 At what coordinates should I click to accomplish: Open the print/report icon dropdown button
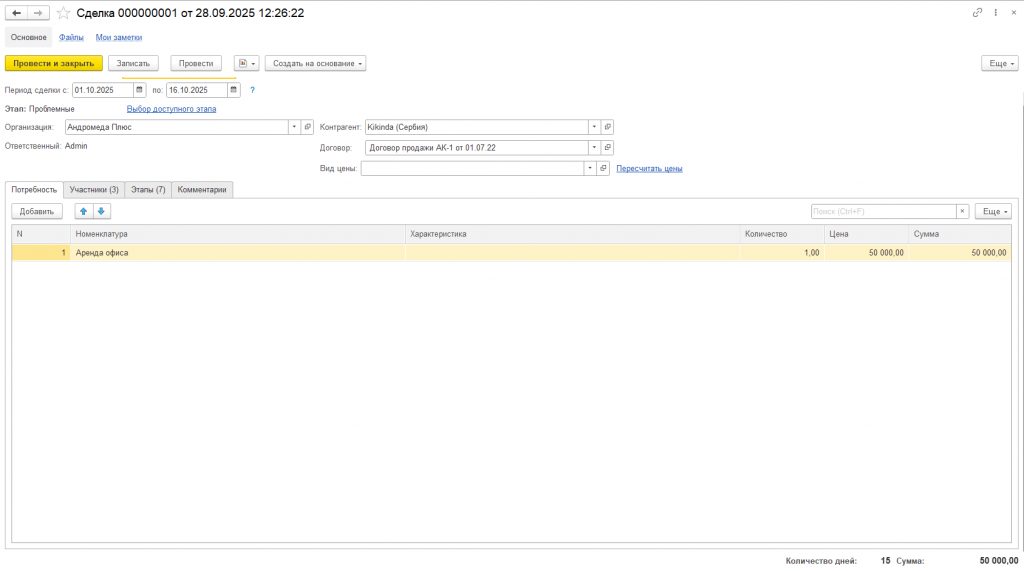point(246,63)
